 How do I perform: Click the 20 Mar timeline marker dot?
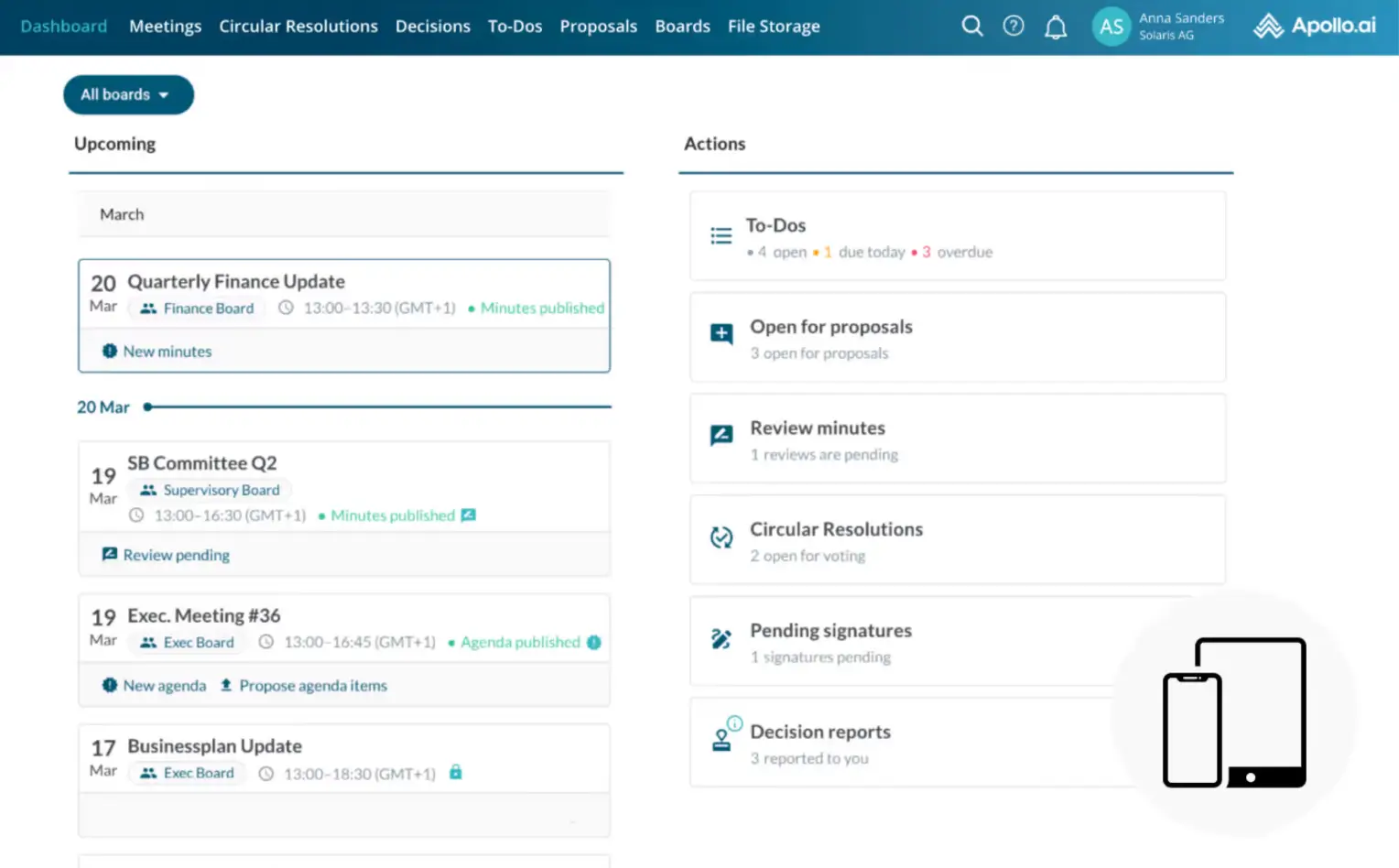(x=148, y=407)
